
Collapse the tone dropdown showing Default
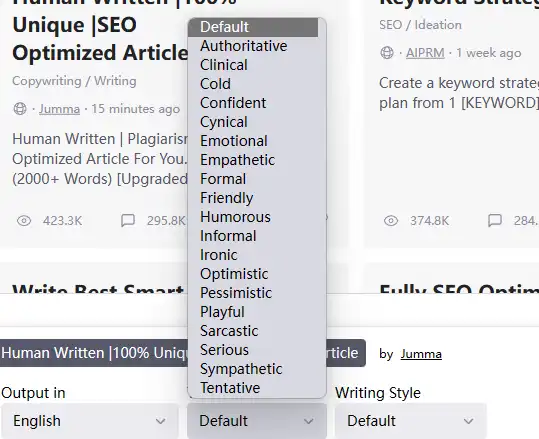(257, 421)
